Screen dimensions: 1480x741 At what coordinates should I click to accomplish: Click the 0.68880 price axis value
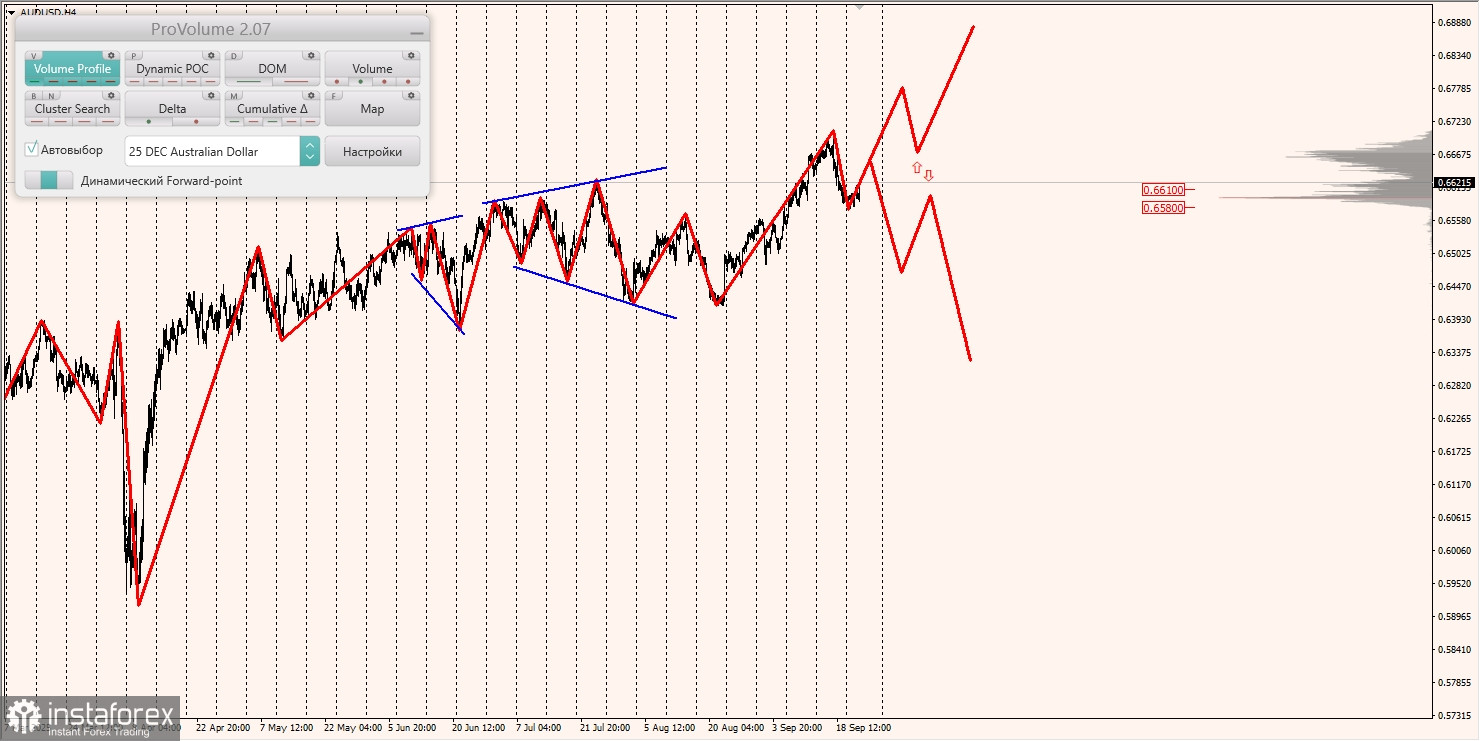pos(1453,22)
